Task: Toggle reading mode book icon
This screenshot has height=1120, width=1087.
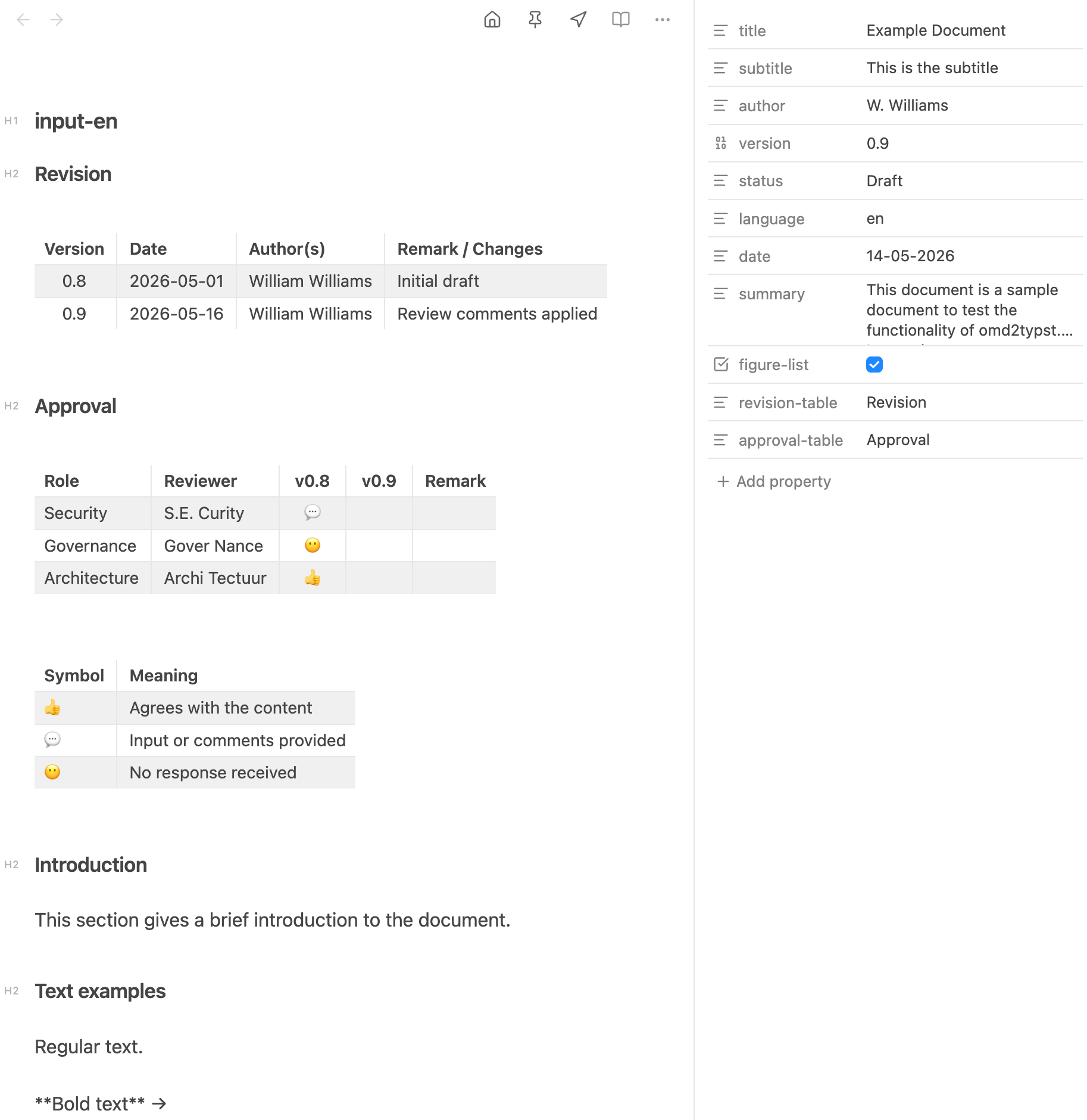Action: pos(620,20)
